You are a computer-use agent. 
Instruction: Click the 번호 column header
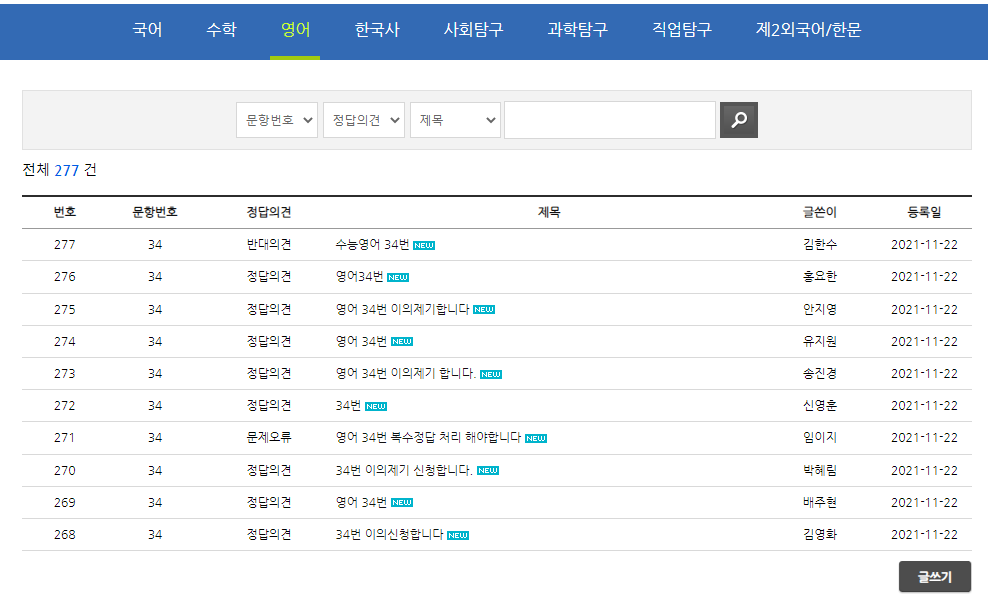tap(65, 212)
